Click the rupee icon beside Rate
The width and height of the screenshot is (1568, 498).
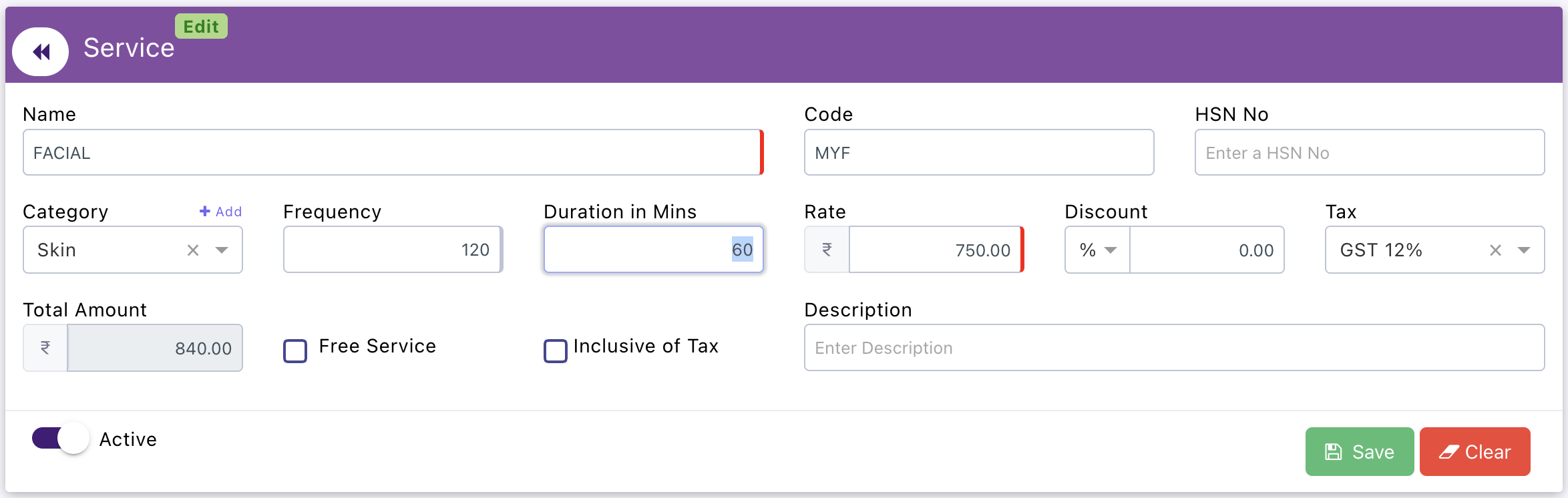[x=827, y=250]
